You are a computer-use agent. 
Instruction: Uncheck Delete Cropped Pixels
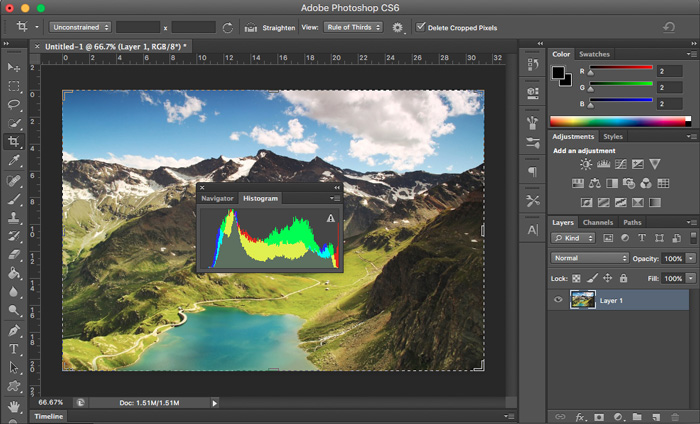[421, 27]
